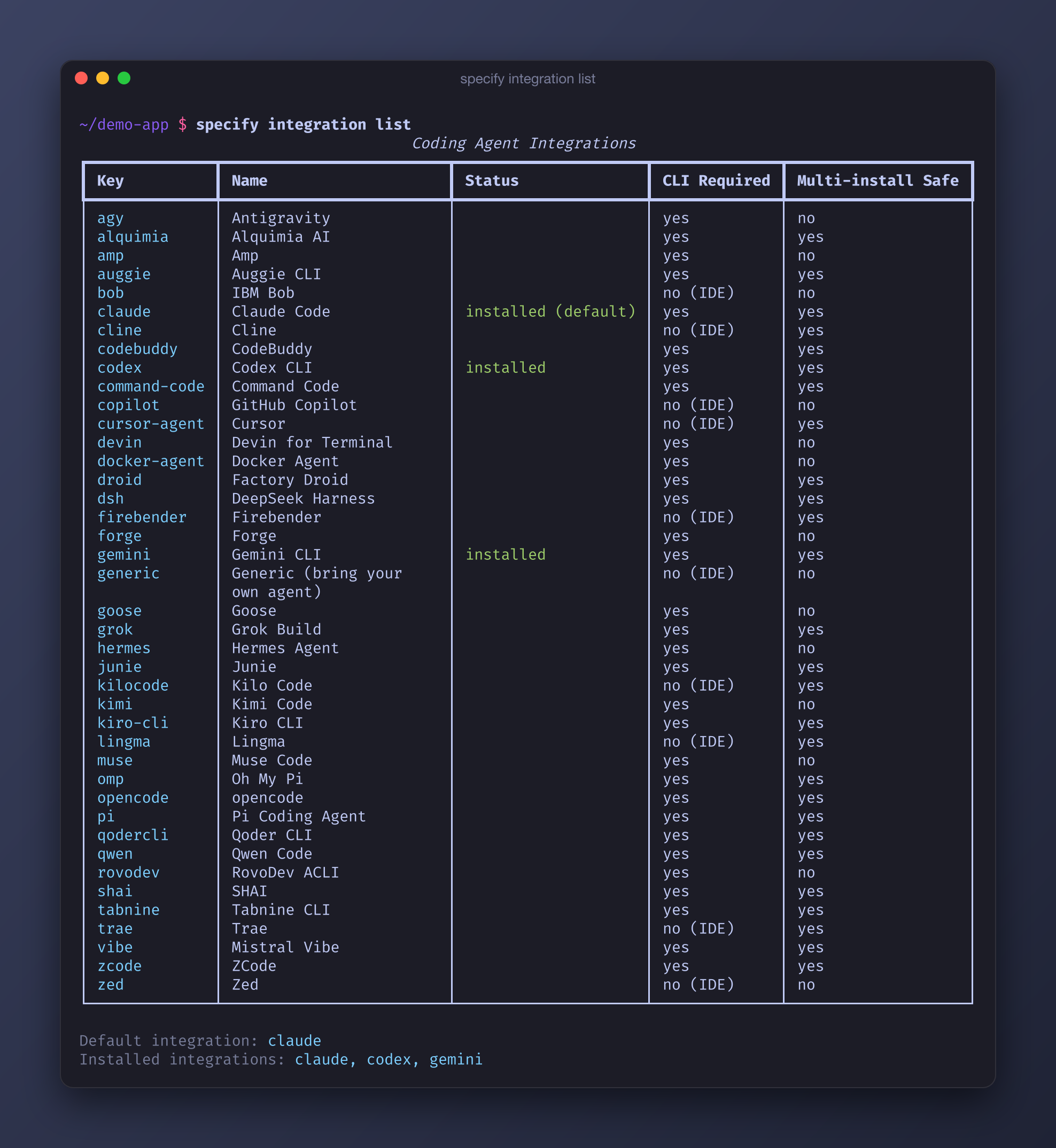The image size is (1056, 1148).
Task: Click the yellow minimize window button
Action: click(x=103, y=78)
